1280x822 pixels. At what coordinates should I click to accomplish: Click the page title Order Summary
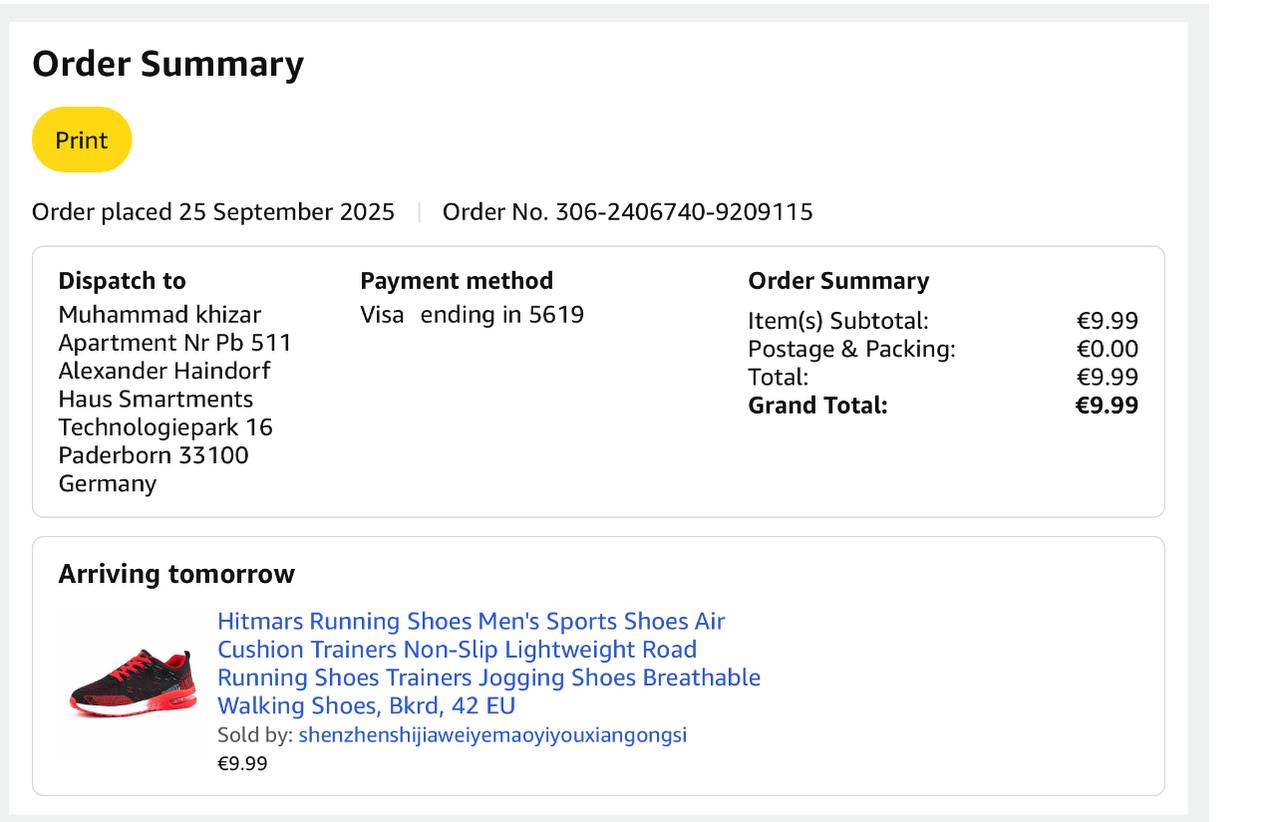[168, 64]
